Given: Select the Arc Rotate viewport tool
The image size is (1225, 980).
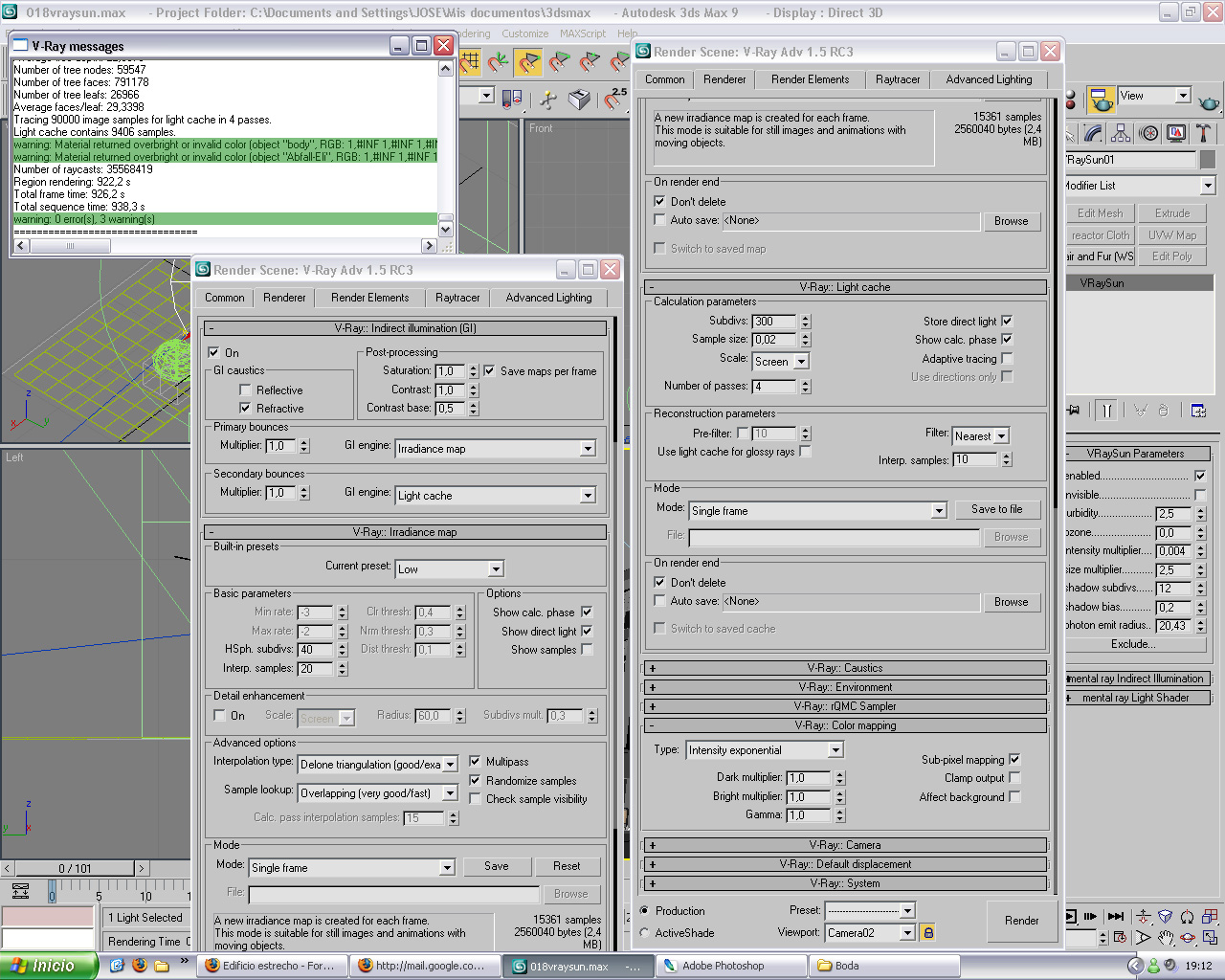Looking at the screenshot, I should pos(1188,938).
